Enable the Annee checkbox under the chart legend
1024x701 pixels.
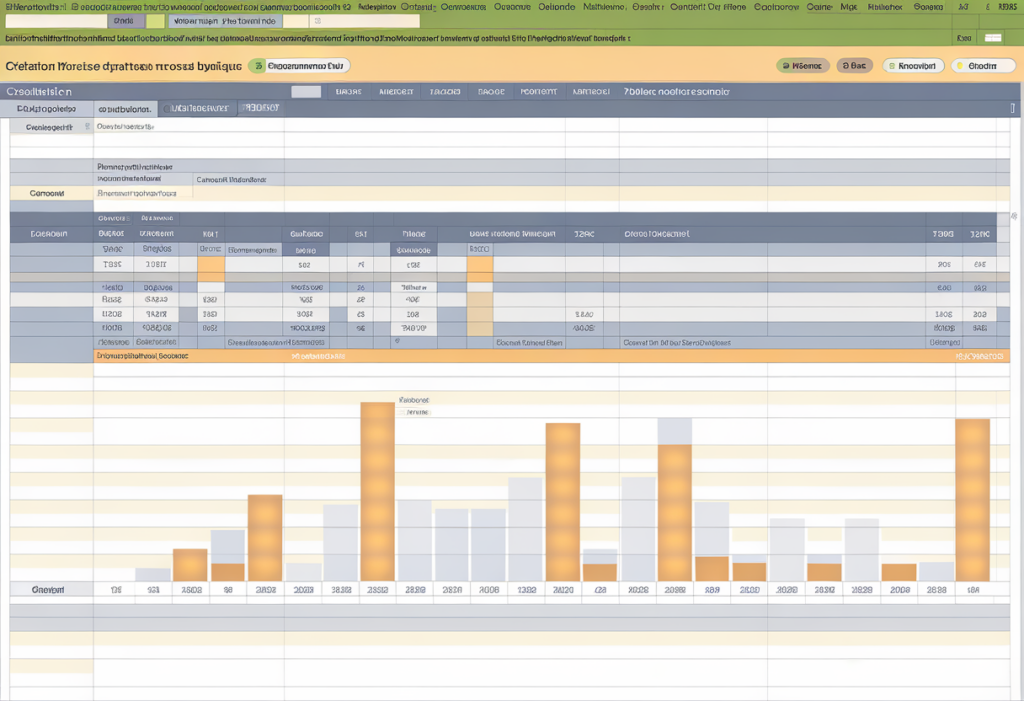(400, 411)
